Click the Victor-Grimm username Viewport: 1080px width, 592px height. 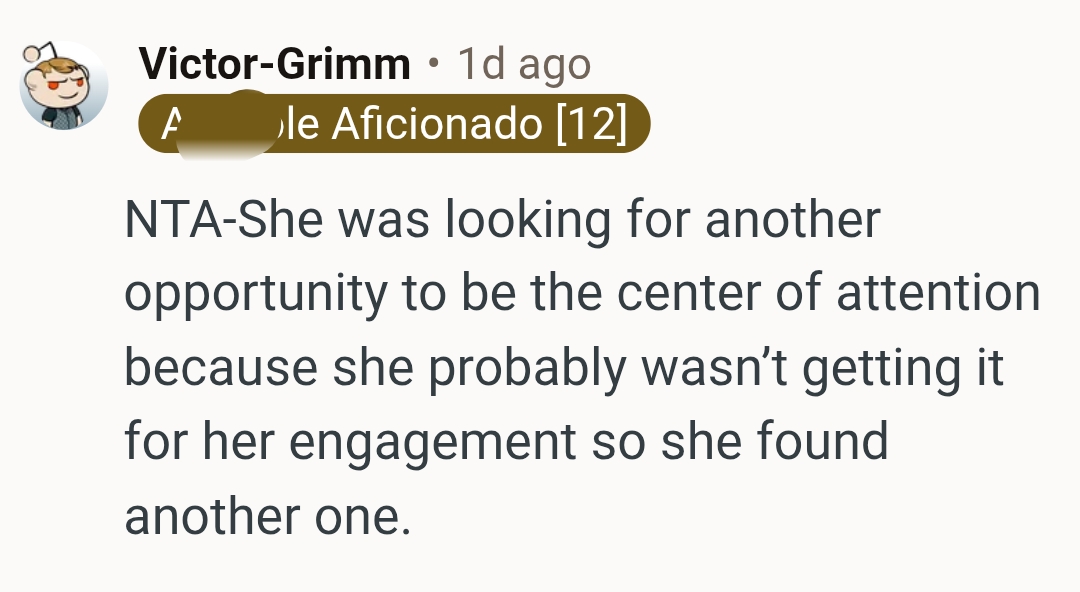point(275,64)
